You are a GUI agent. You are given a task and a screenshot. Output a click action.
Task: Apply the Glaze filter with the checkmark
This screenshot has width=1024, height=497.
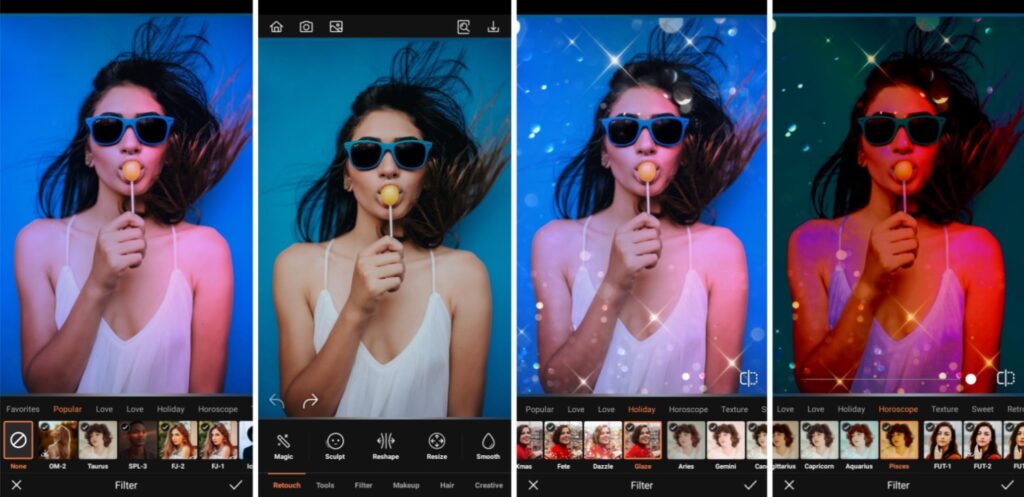(750, 485)
